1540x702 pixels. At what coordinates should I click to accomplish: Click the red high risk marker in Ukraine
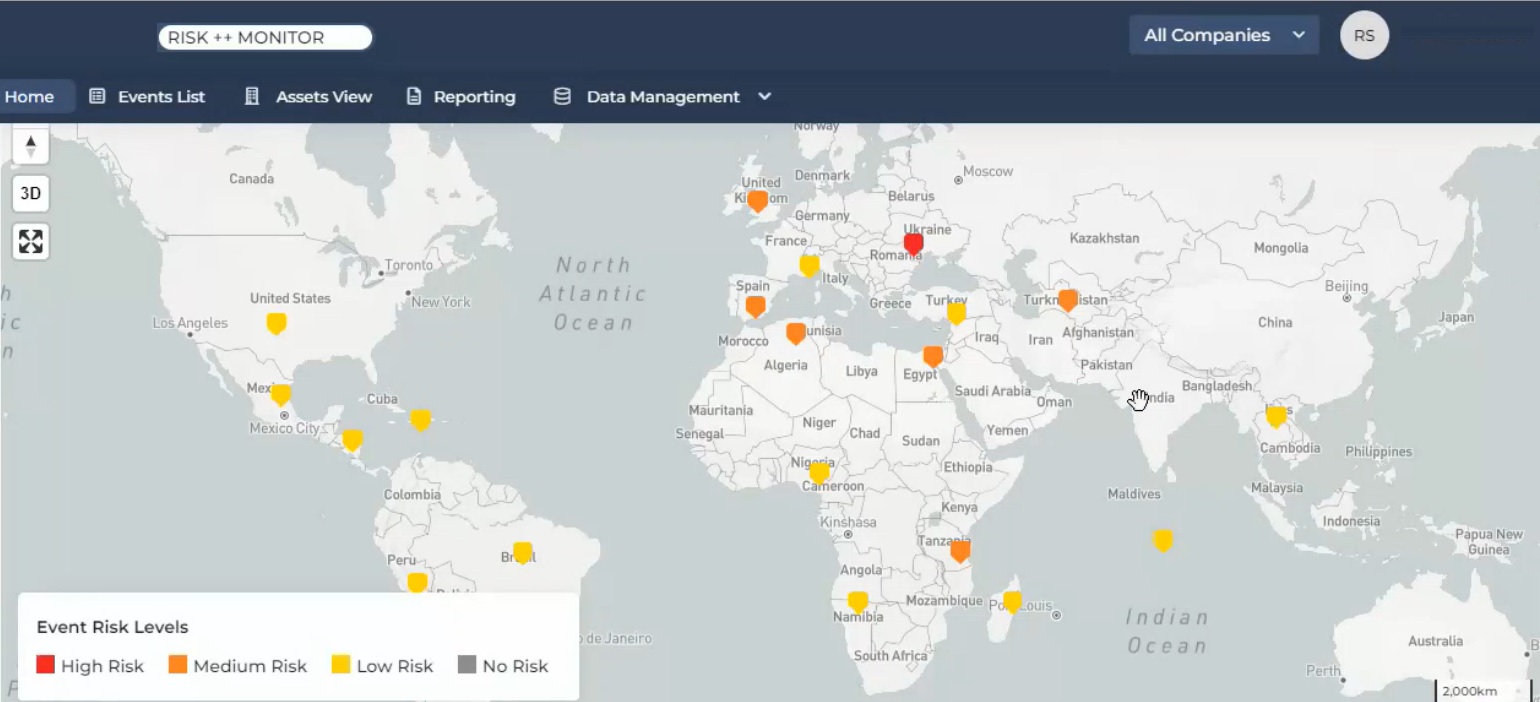pos(913,243)
